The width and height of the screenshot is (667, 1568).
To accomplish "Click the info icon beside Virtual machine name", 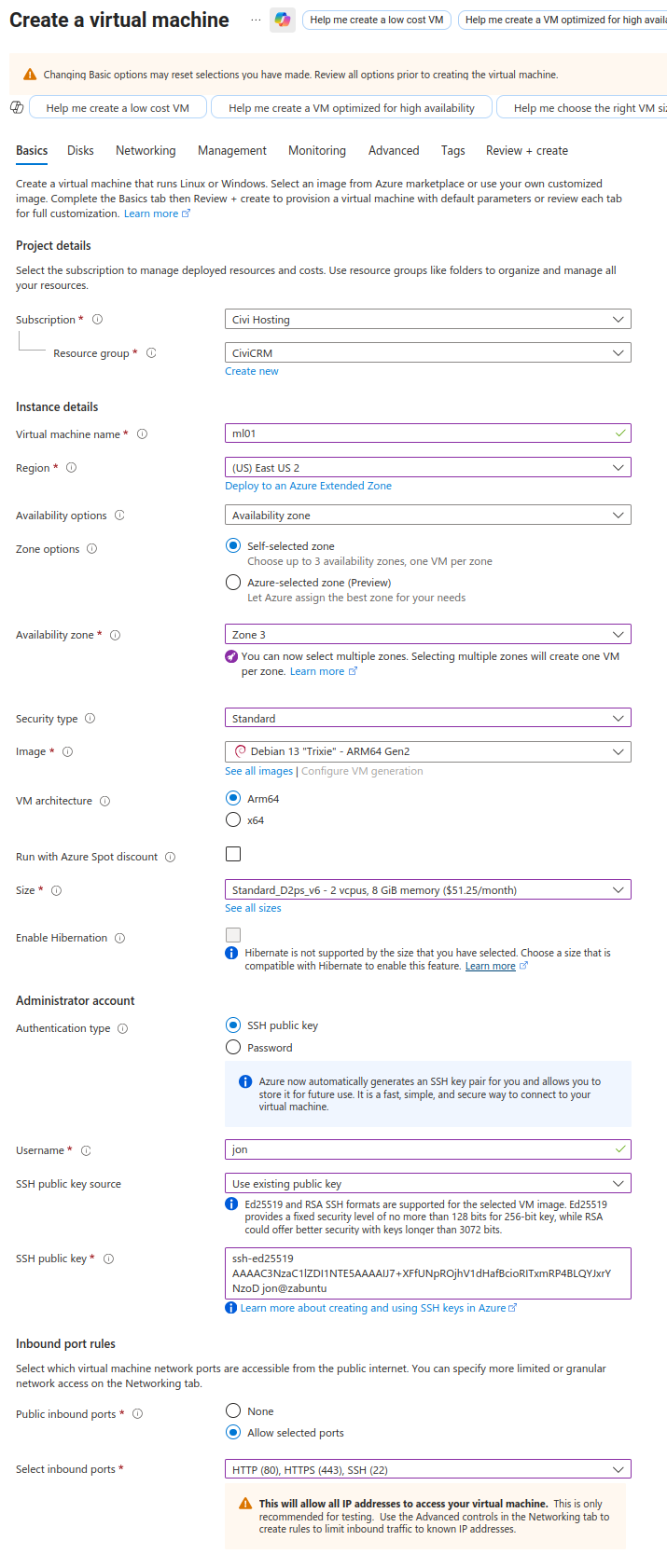I will tap(142, 434).
